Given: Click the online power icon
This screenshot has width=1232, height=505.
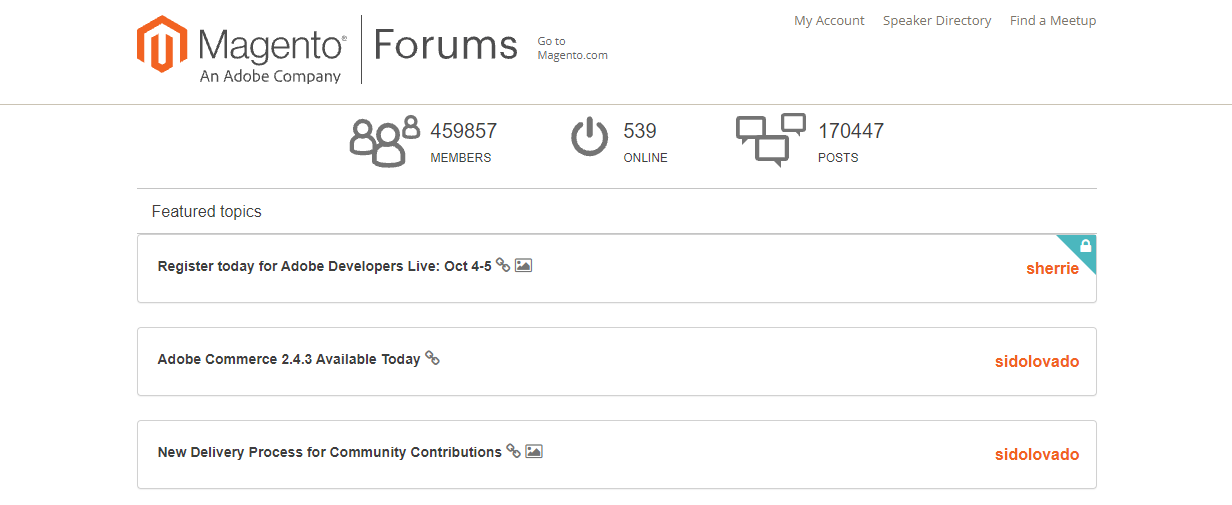Looking at the screenshot, I should coord(590,137).
